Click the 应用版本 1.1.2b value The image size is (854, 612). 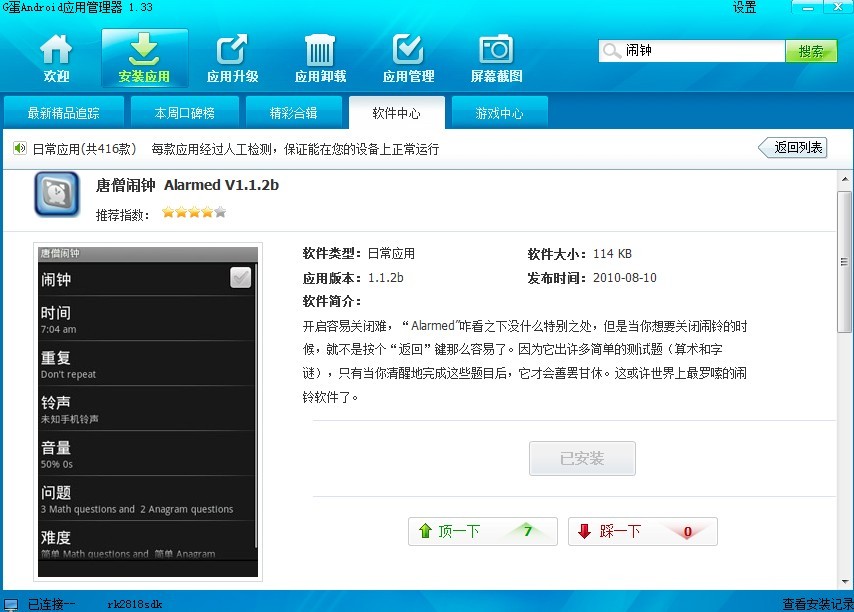pos(386,278)
